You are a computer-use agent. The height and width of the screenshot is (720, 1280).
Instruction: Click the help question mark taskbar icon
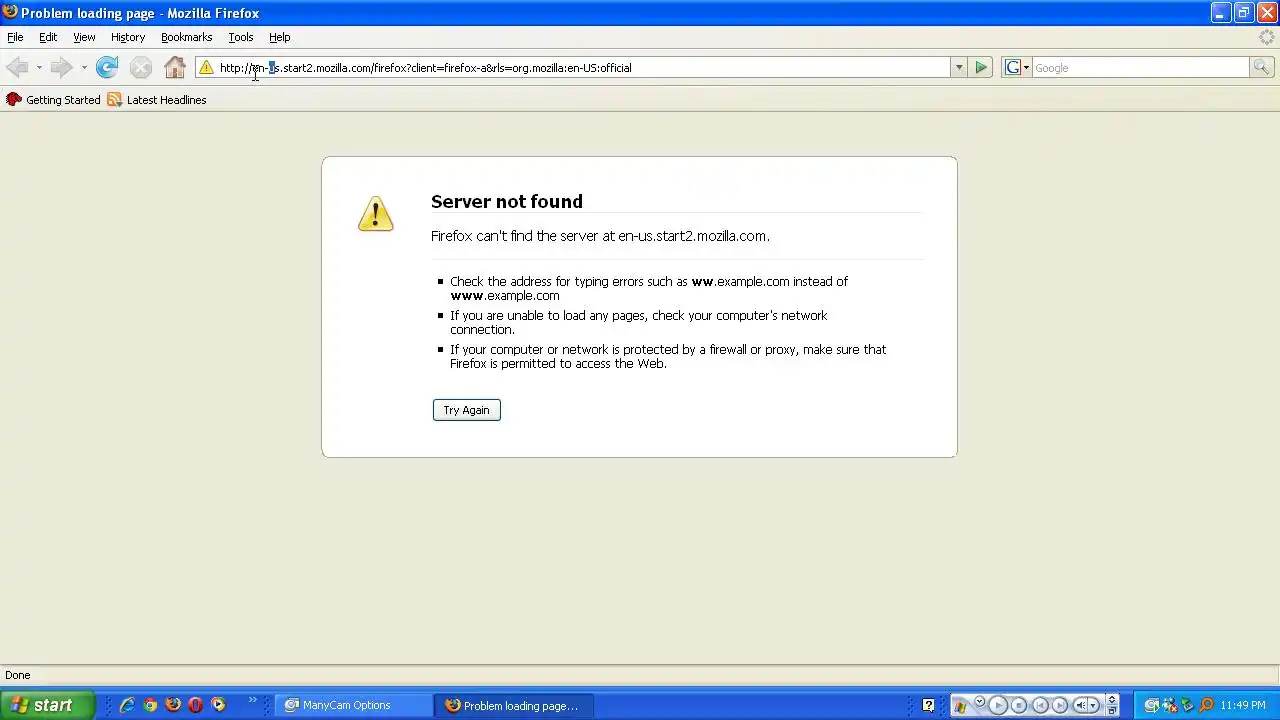(928, 705)
